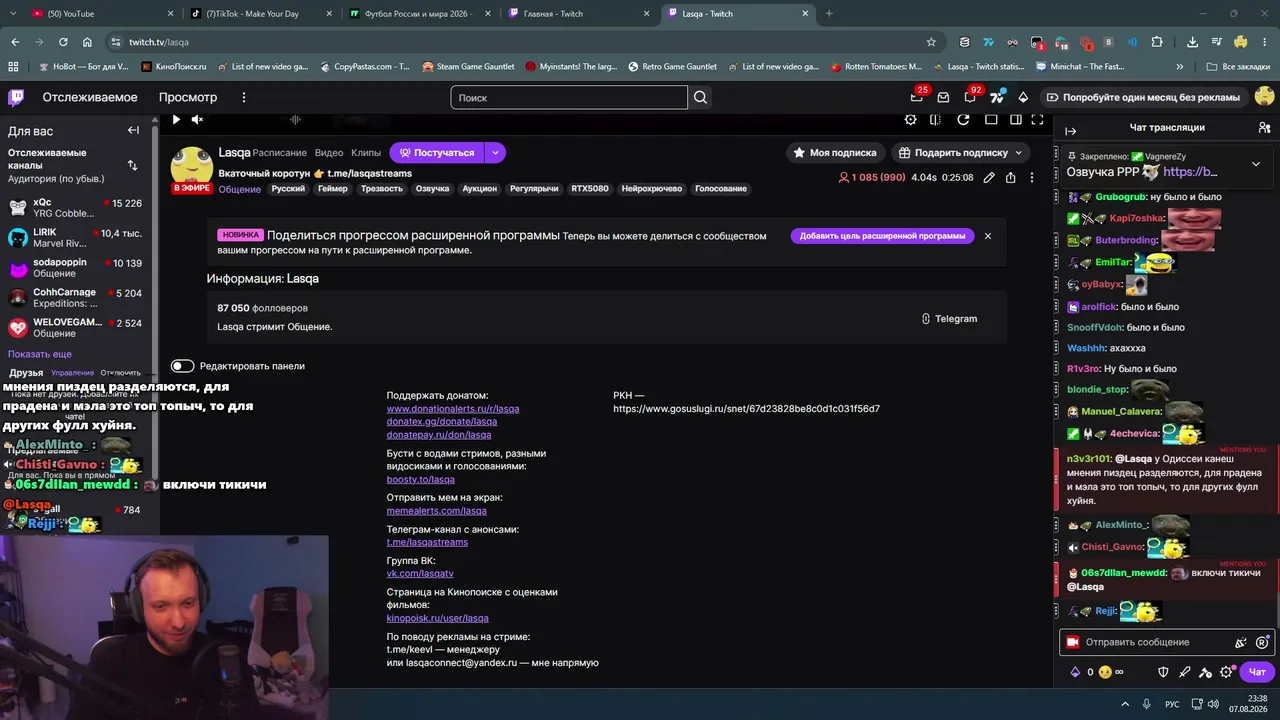Open the browser extensions puzzle icon
The width and height of the screenshot is (1280, 720).
click(x=1157, y=42)
